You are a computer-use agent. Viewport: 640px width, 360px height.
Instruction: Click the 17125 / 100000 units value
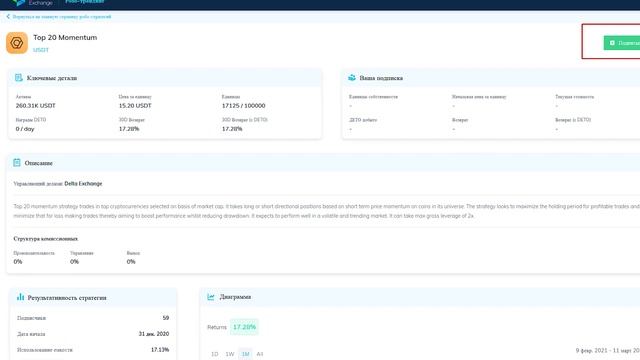[x=244, y=106]
